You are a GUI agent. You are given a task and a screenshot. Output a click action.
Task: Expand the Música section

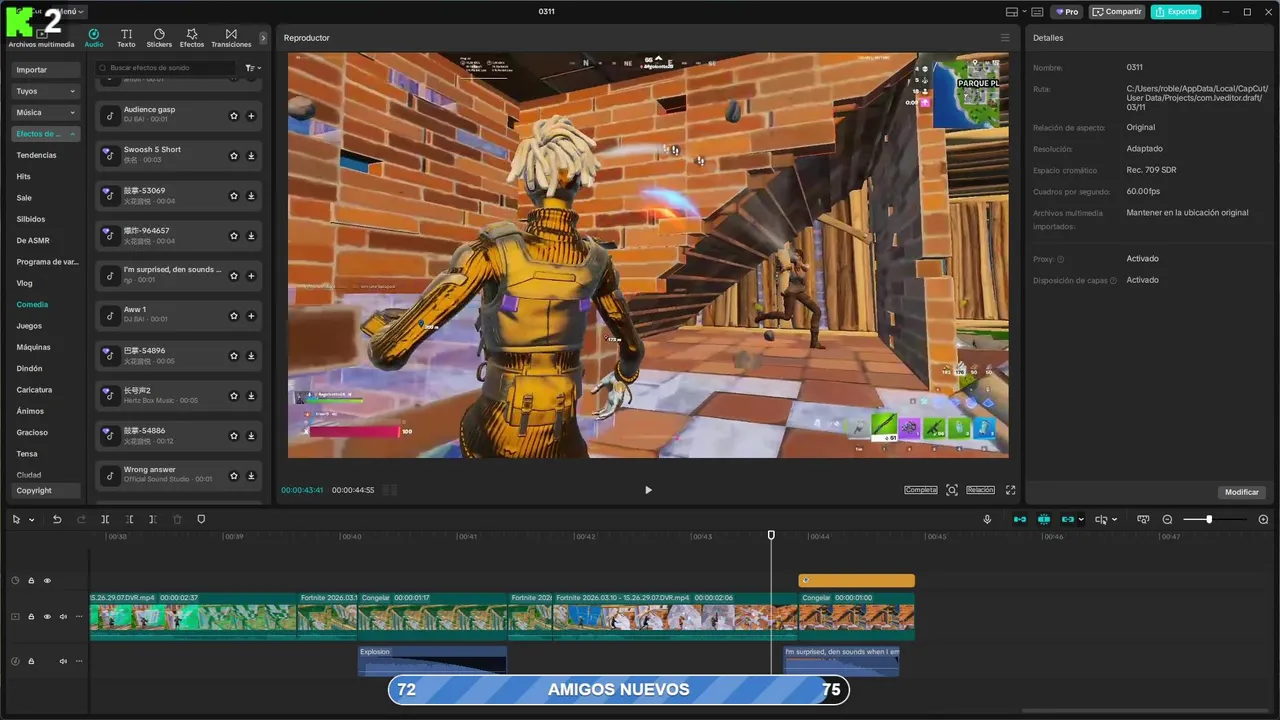(45, 113)
